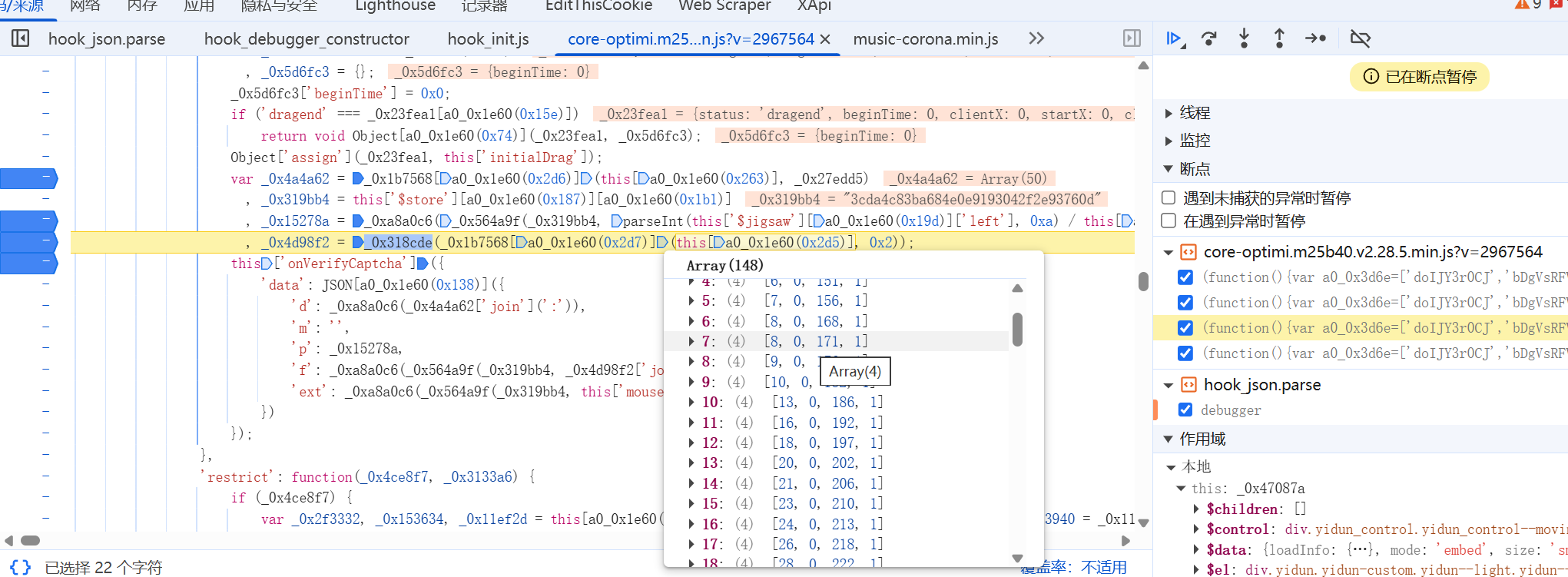The height and width of the screenshot is (577, 1568).
Task: Open the hook_debugger_constructor tab
Action: pyautogui.click(x=307, y=39)
